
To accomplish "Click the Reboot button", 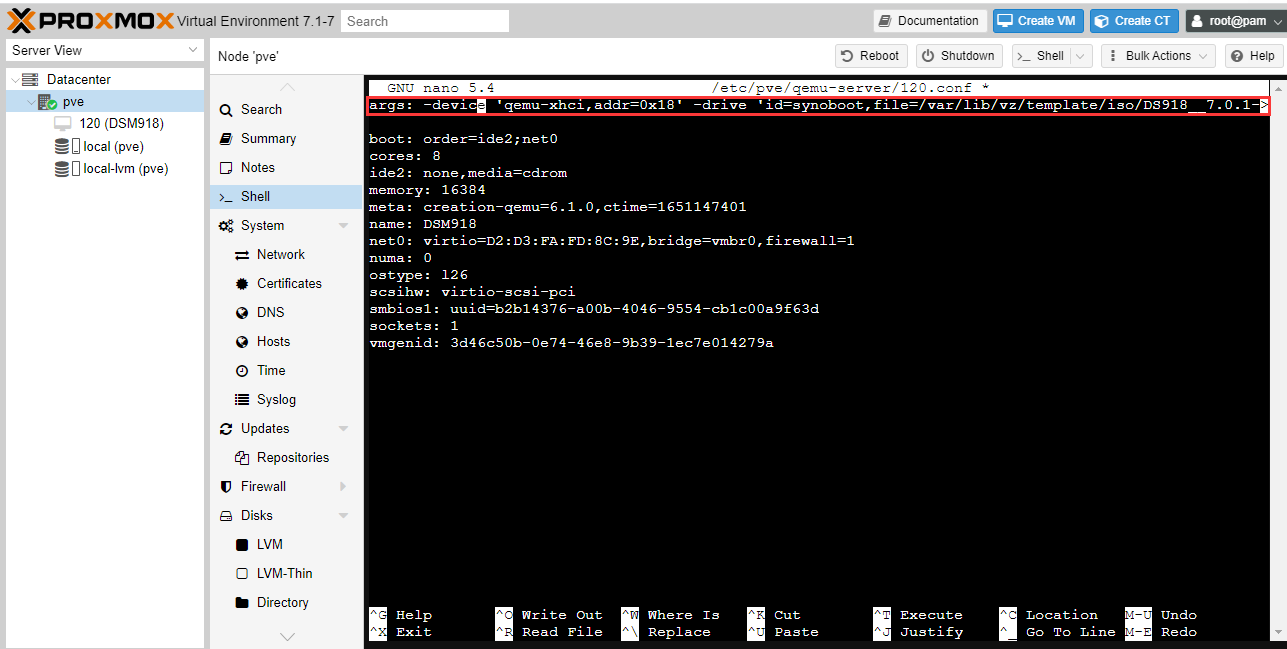I will [x=871, y=56].
